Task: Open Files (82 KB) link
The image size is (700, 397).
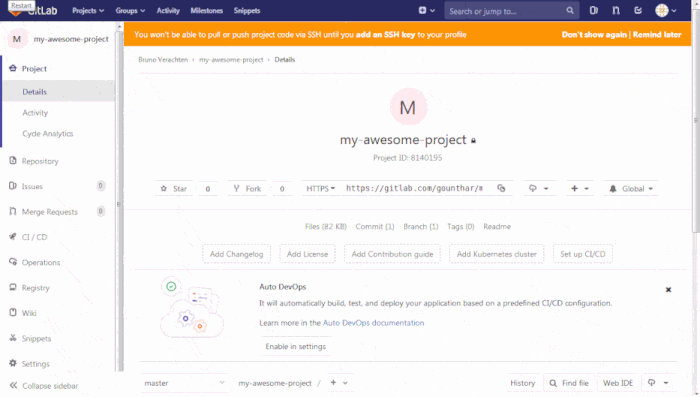Action: click(326, 226)
